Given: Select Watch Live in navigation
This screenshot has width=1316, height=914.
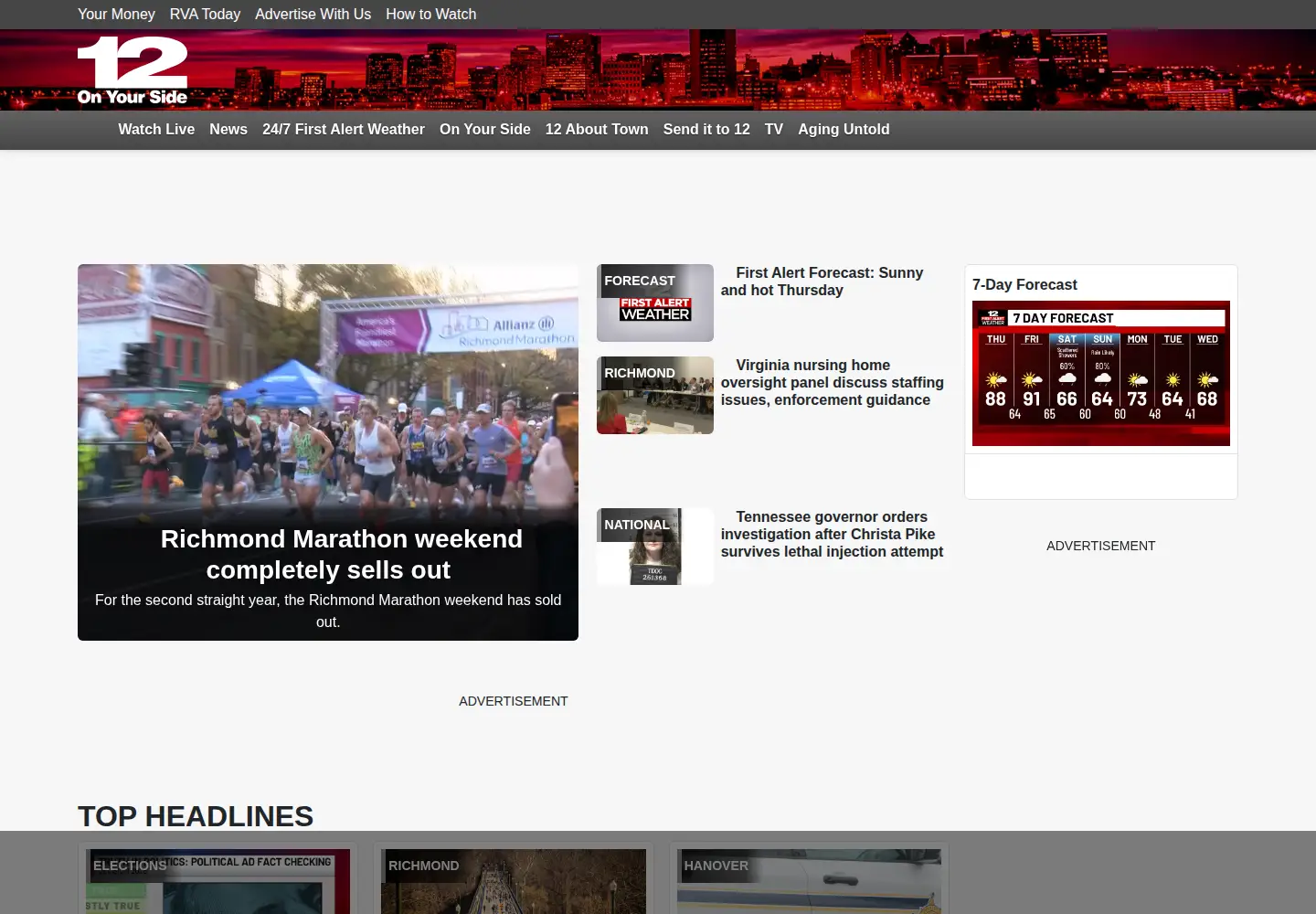Looking at the screenshot, I should [156, 129].
